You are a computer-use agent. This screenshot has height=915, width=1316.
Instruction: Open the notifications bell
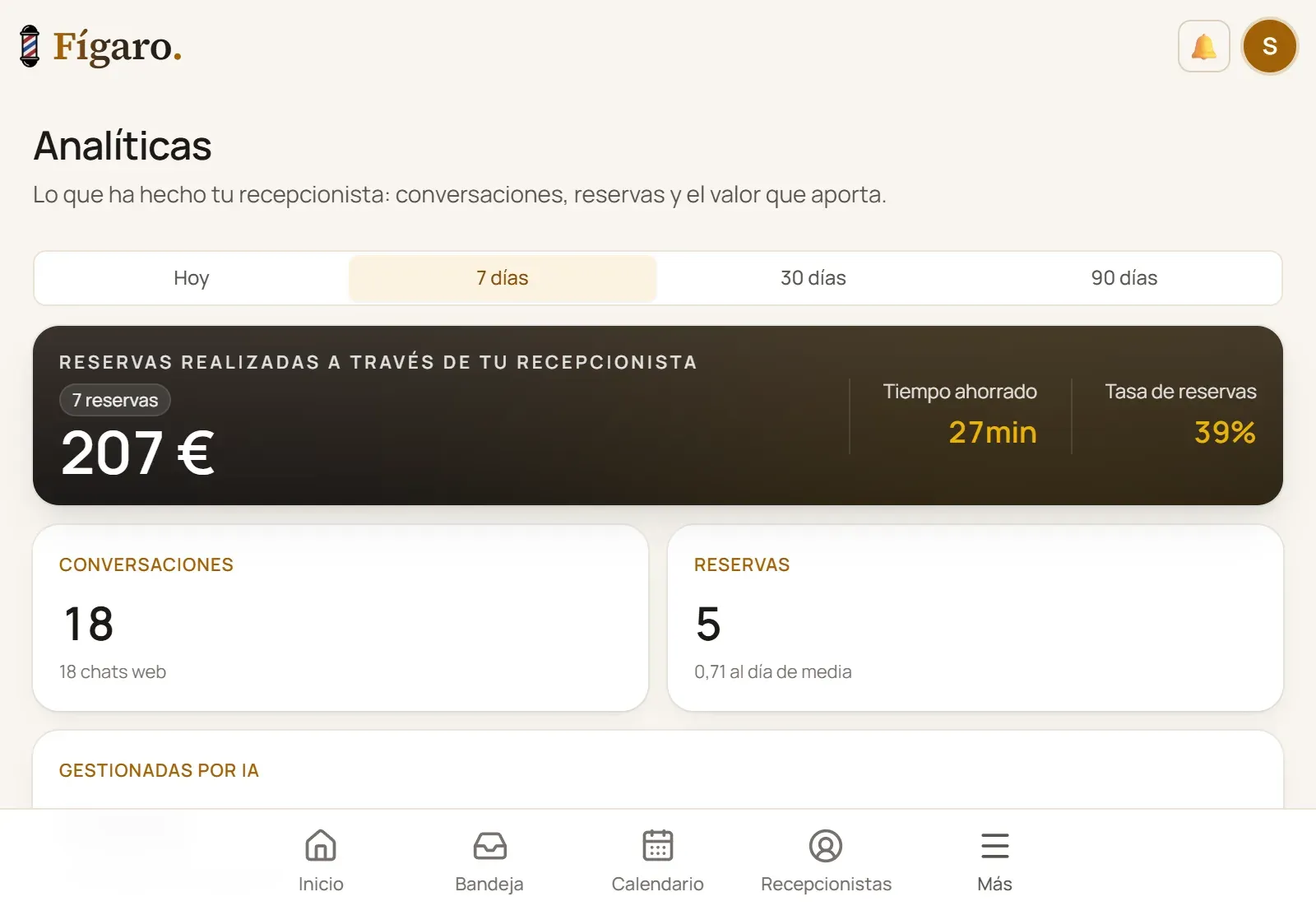tap(1203, 46)
